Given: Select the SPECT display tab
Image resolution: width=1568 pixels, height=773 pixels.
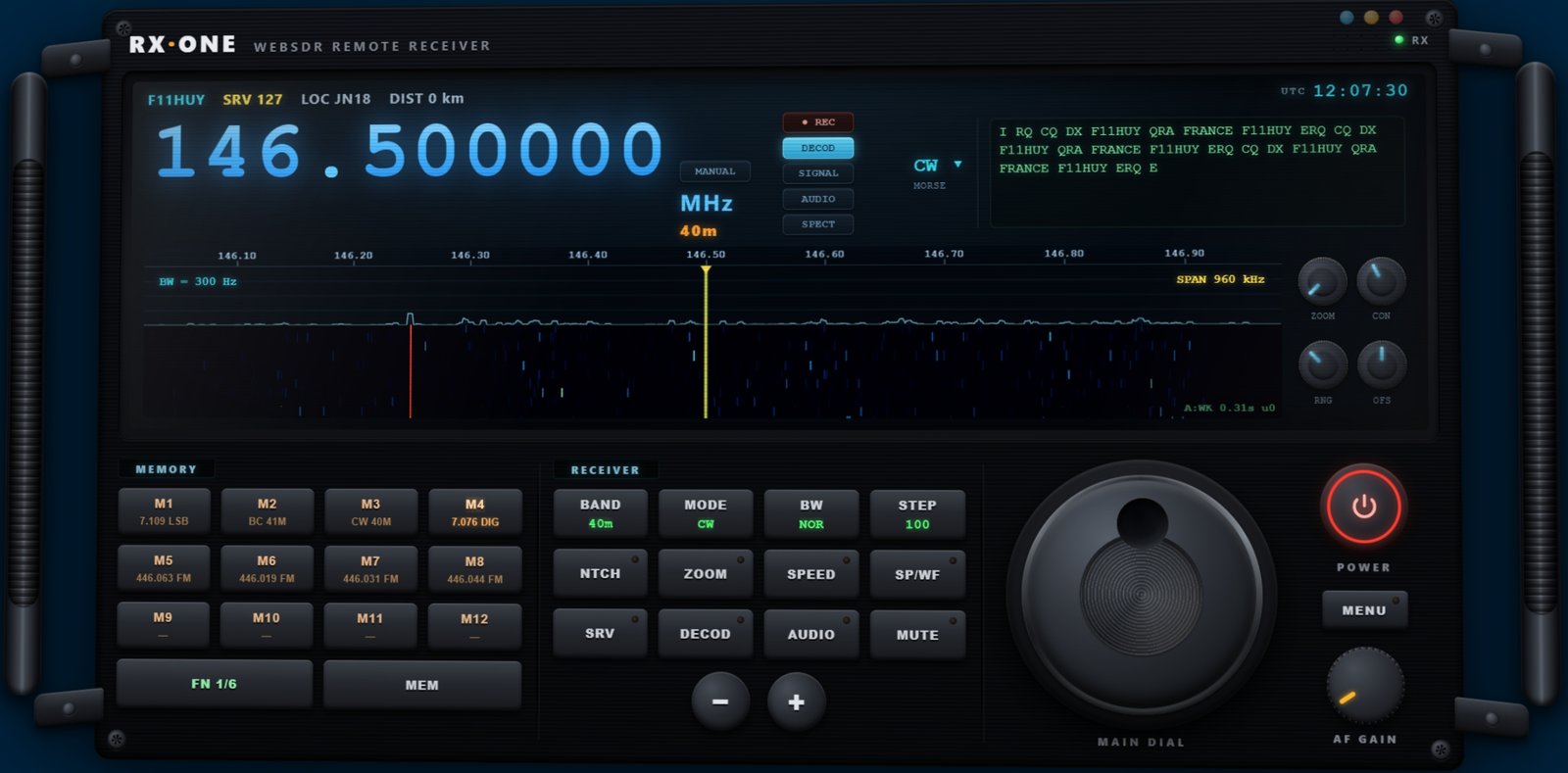Looking at the screenshot, I should pyautogui.click(x=818, y=224).
